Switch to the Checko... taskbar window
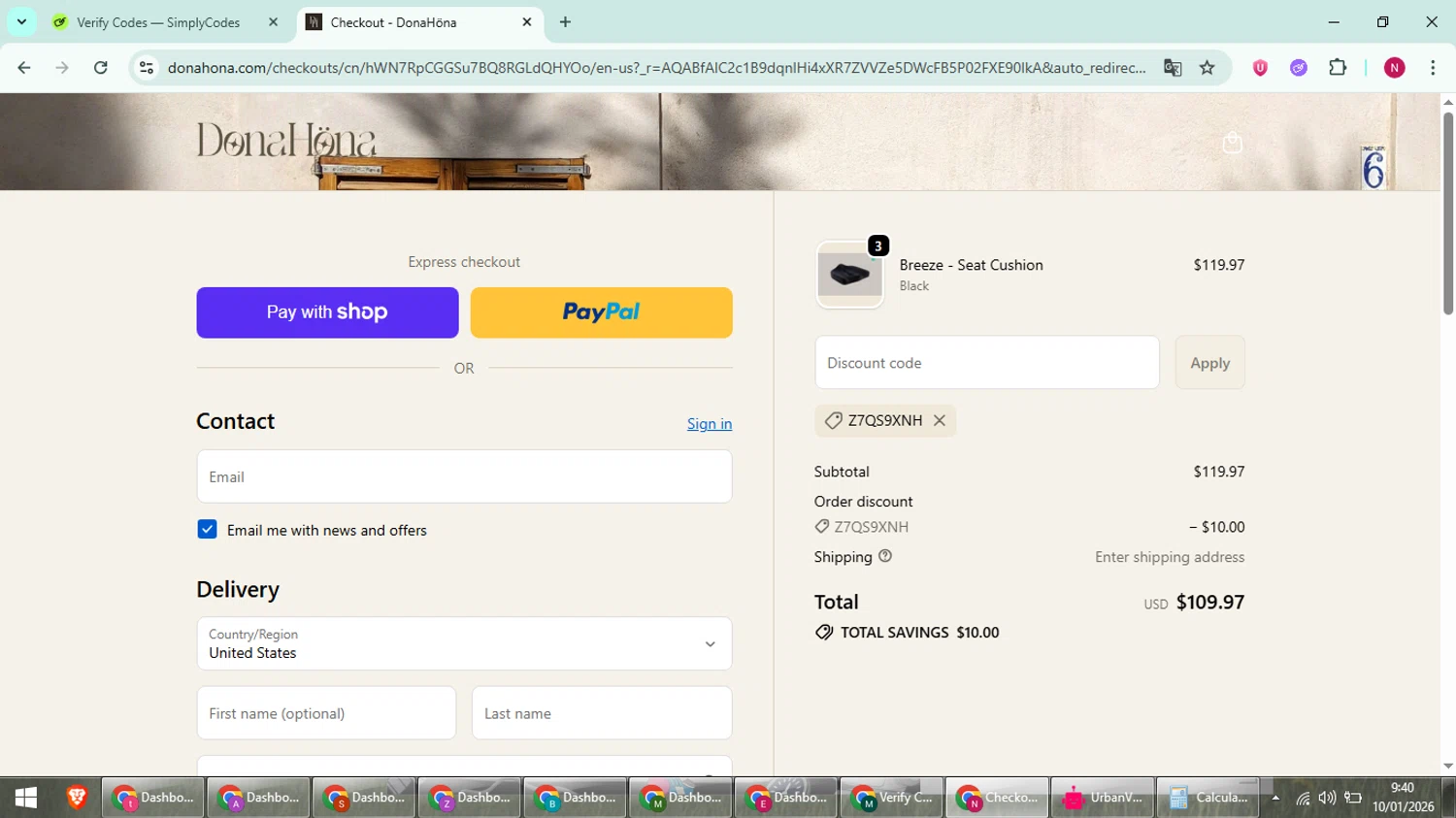 [x=997, y=798]
